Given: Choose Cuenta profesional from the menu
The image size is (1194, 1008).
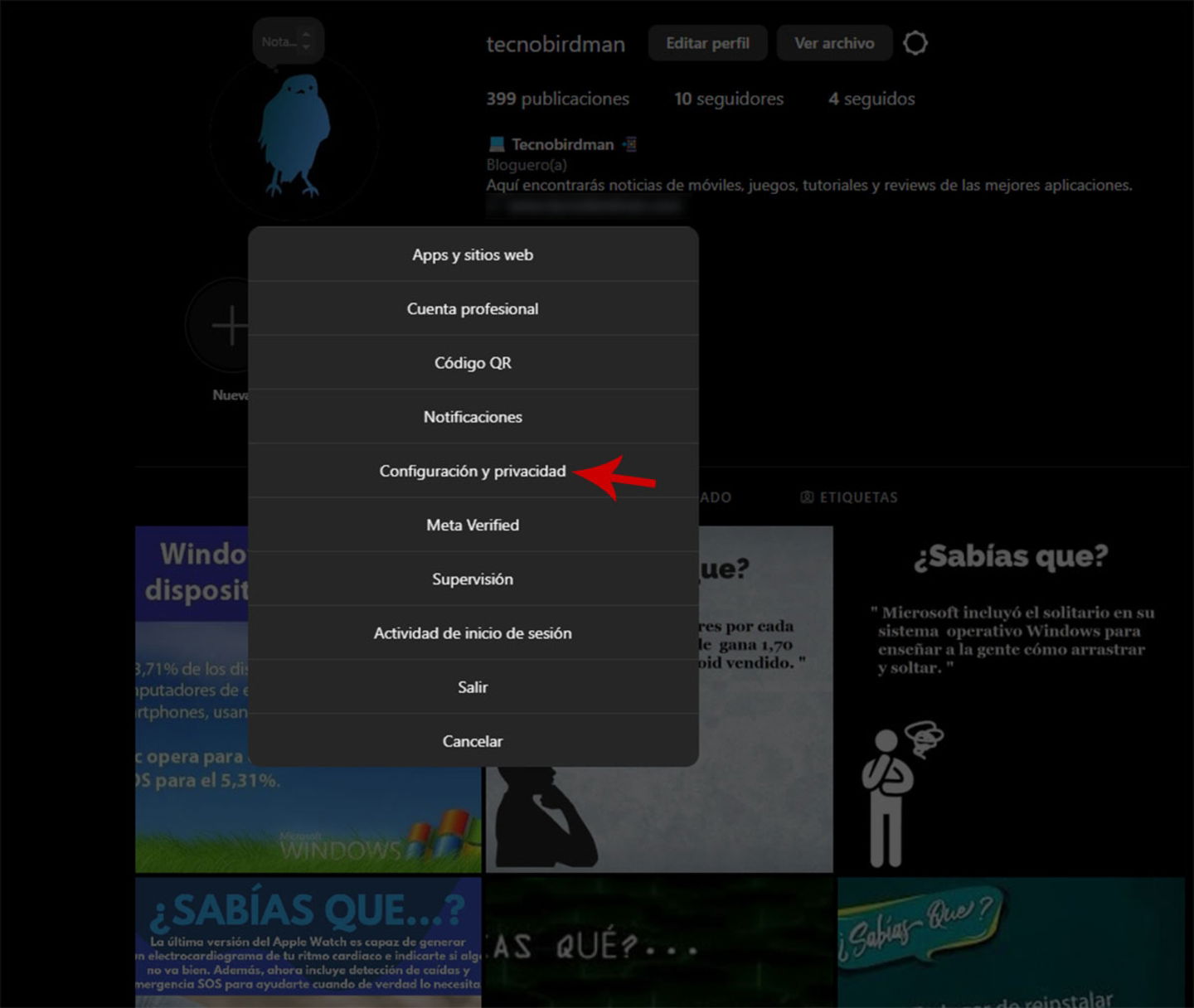Looking at the screenshot, I should point(473,308).
